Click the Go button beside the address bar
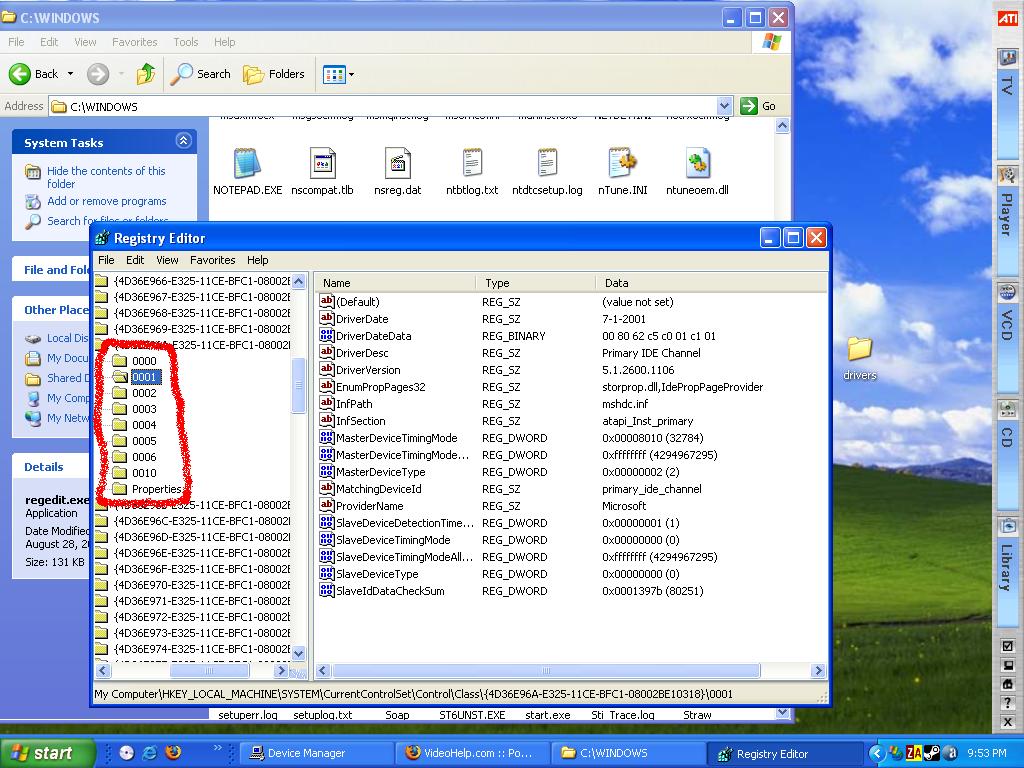1024x768 pixels. (x=758, y=106)
